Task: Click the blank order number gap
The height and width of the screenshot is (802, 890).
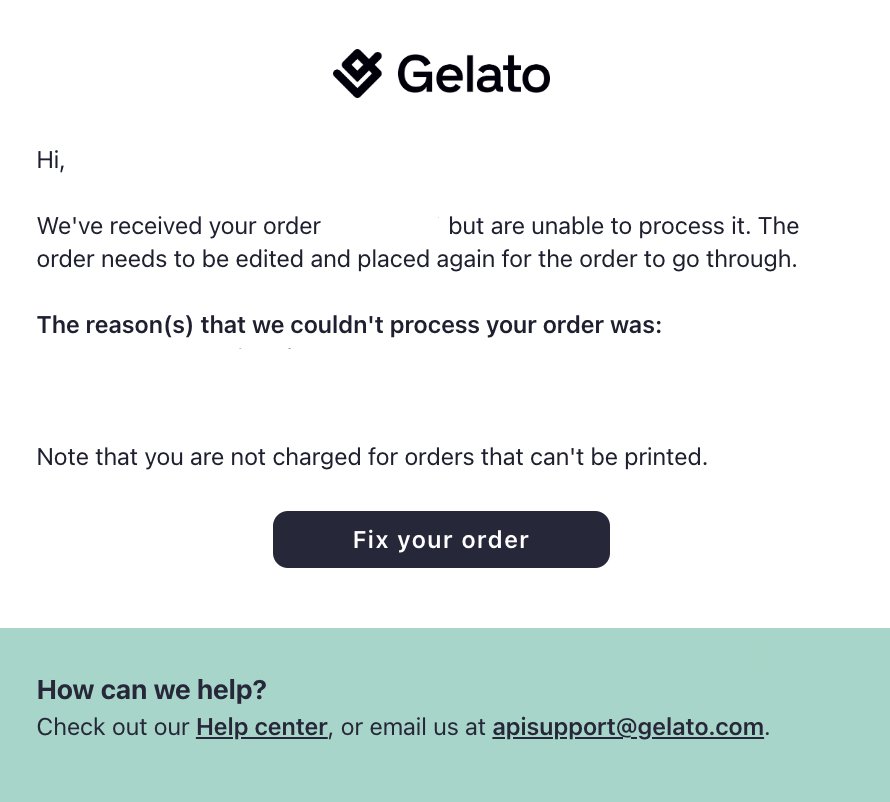Action: (x=384, y=226)
